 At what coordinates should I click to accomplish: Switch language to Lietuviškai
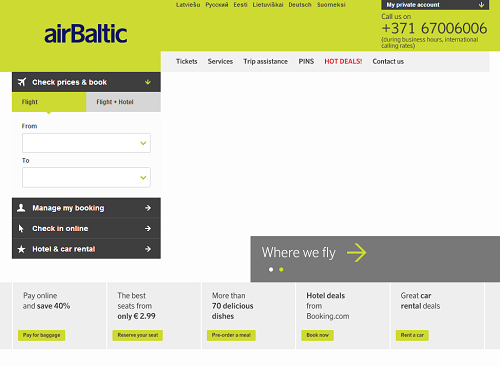tap(268, 5)
